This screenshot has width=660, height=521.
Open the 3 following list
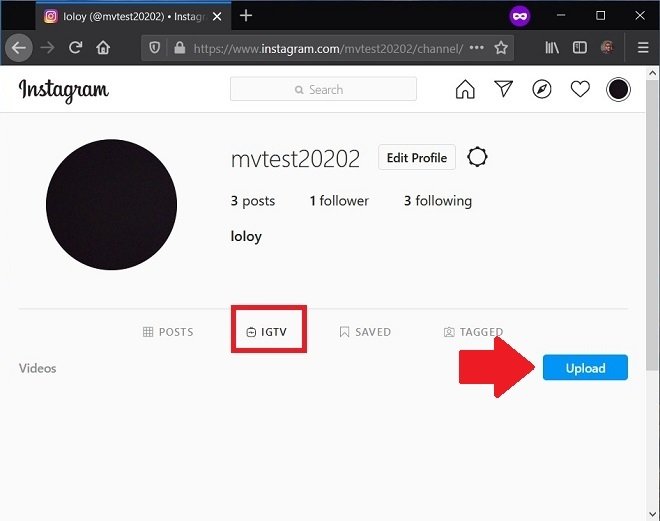click(438, 201)
